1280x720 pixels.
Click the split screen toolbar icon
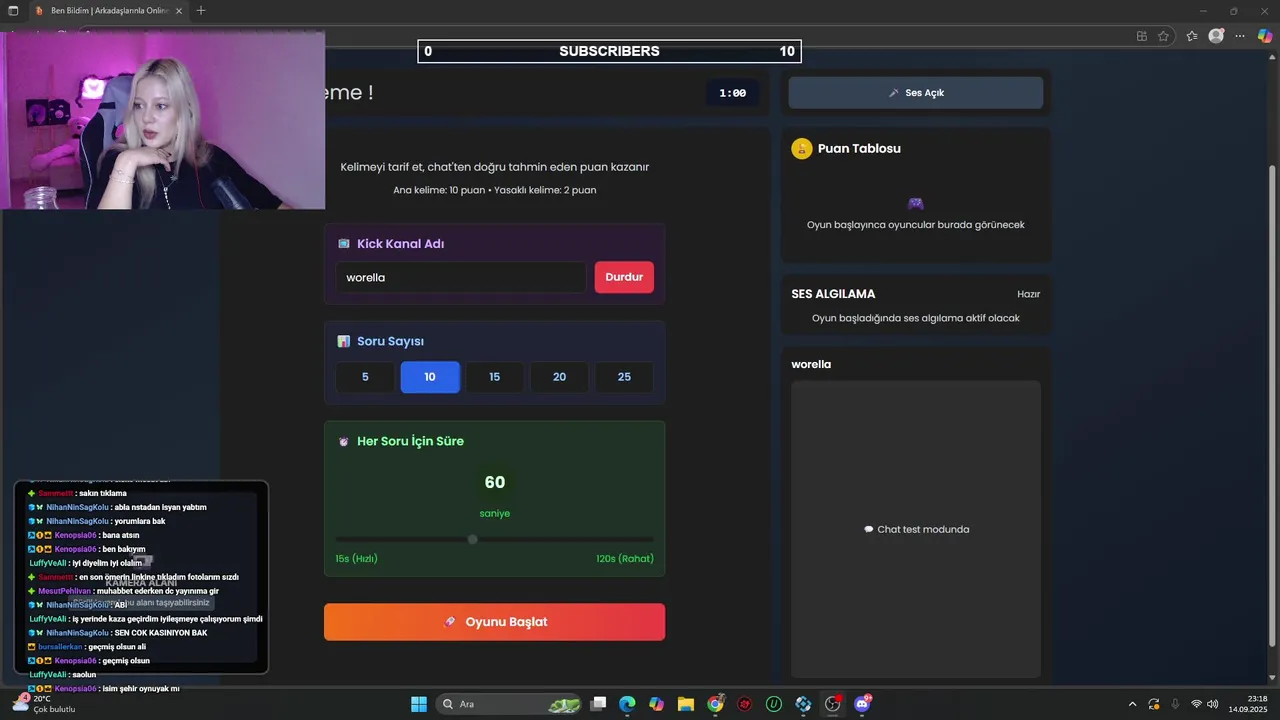click(1141, 36)
